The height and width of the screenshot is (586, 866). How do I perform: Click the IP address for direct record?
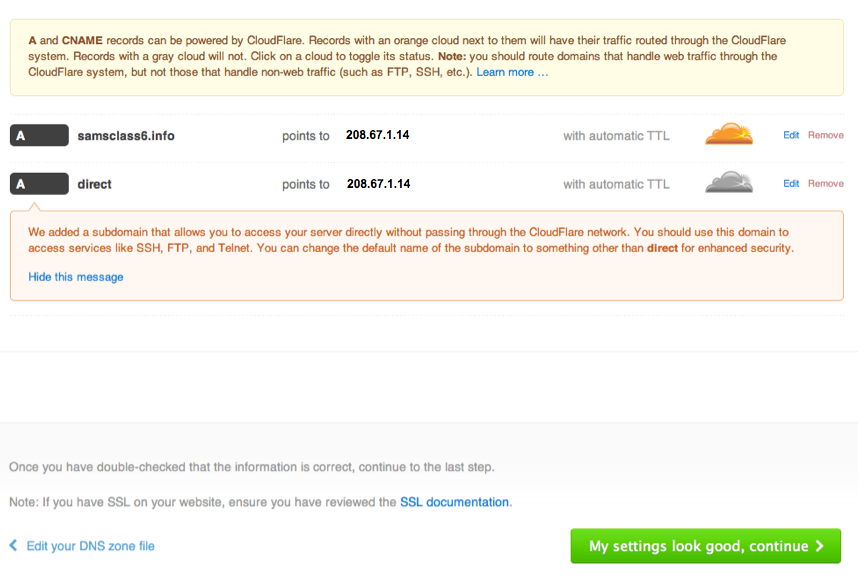pos(378,184)
